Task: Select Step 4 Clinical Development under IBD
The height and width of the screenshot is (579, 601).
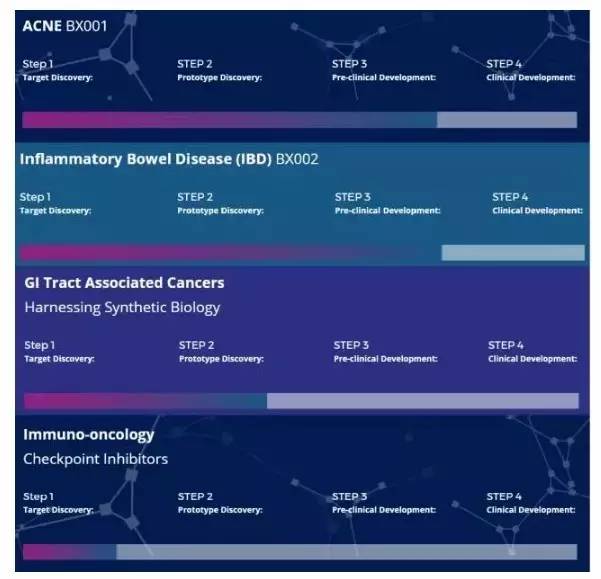Action: (537, 204)
